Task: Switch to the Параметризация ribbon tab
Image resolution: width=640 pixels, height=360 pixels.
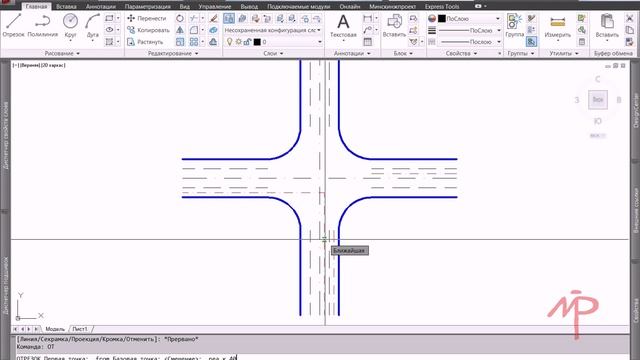Action: [x=148, y=7]
